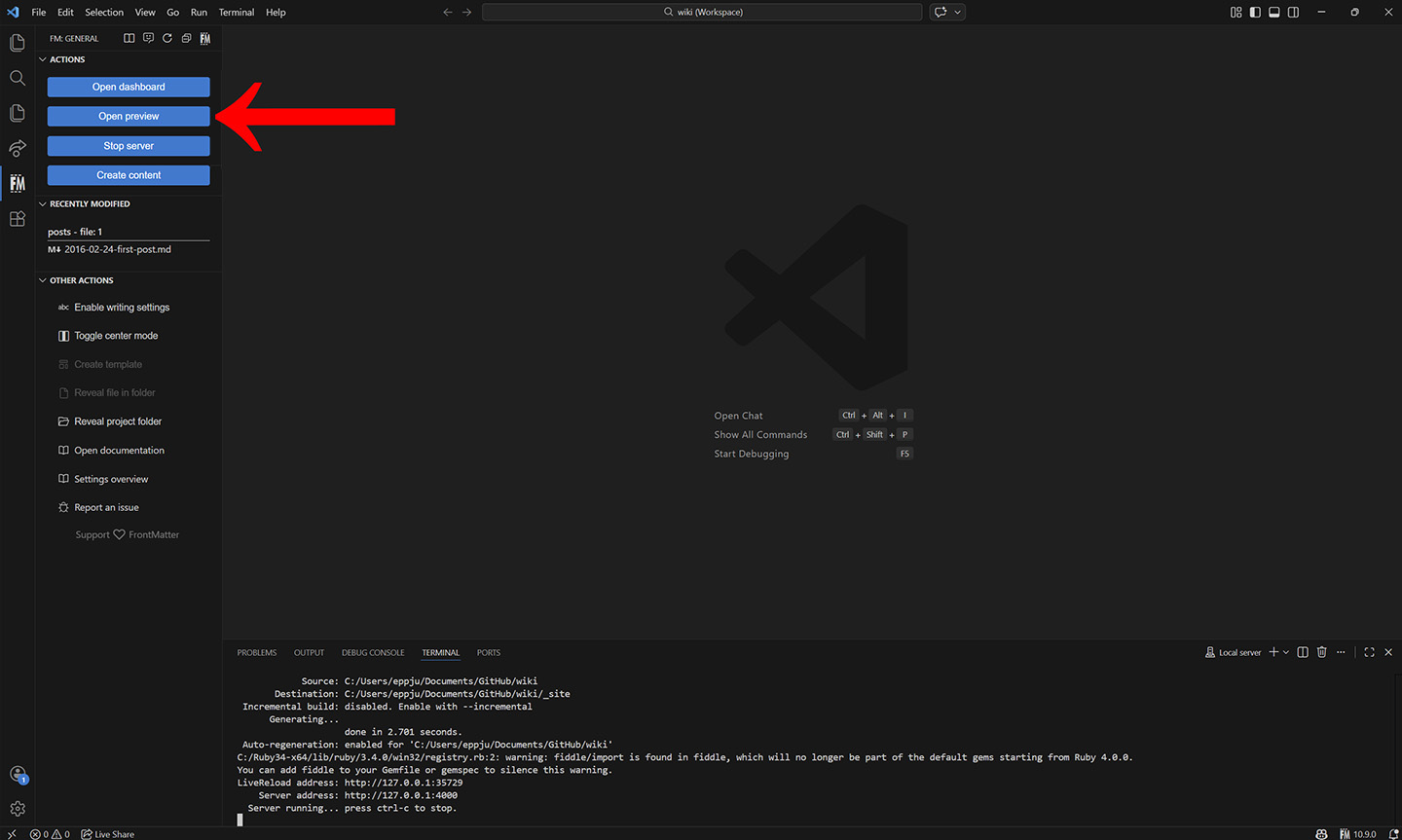Image resolution: width=1402 pixels, height=840 pixels.
Task: Open the Live Share view in activity bar
Action: tap(18, 148)
